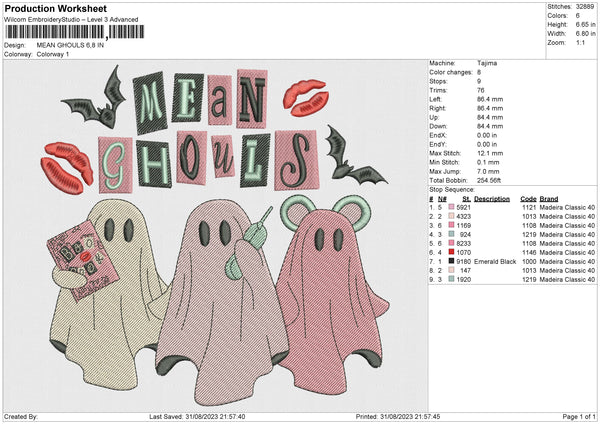Click the Machine value 'Tajima'
This screenshot has height=424, width=600.
click(487, 63)
